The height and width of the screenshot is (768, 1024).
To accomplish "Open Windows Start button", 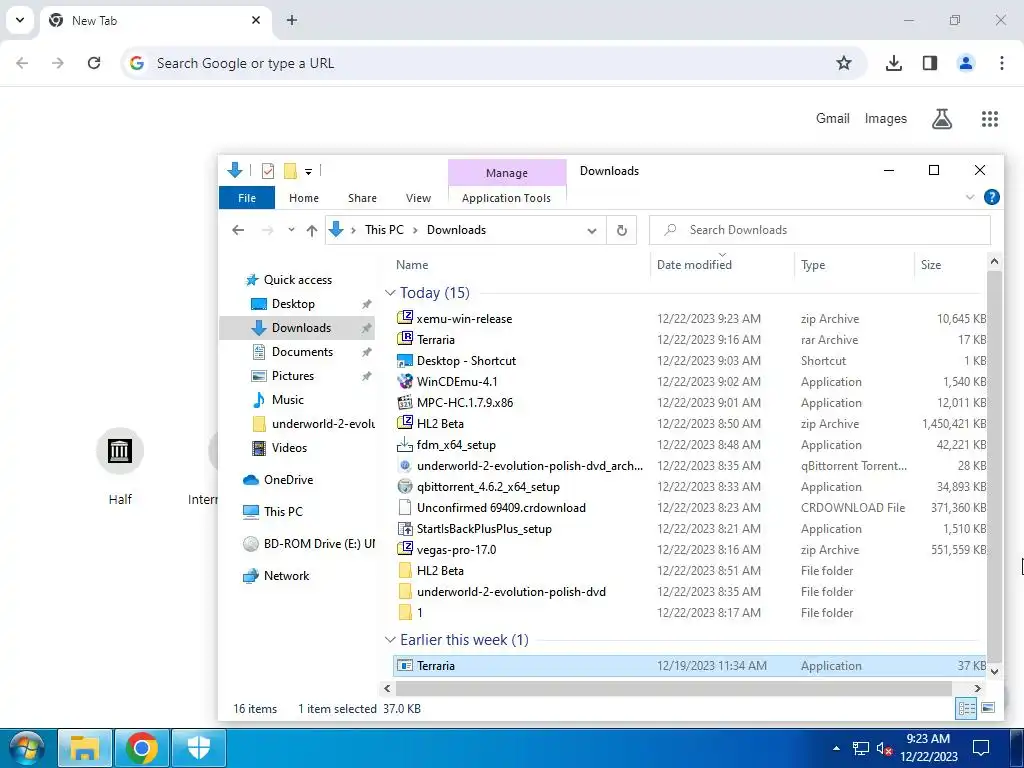I will [x=27, y=748].
